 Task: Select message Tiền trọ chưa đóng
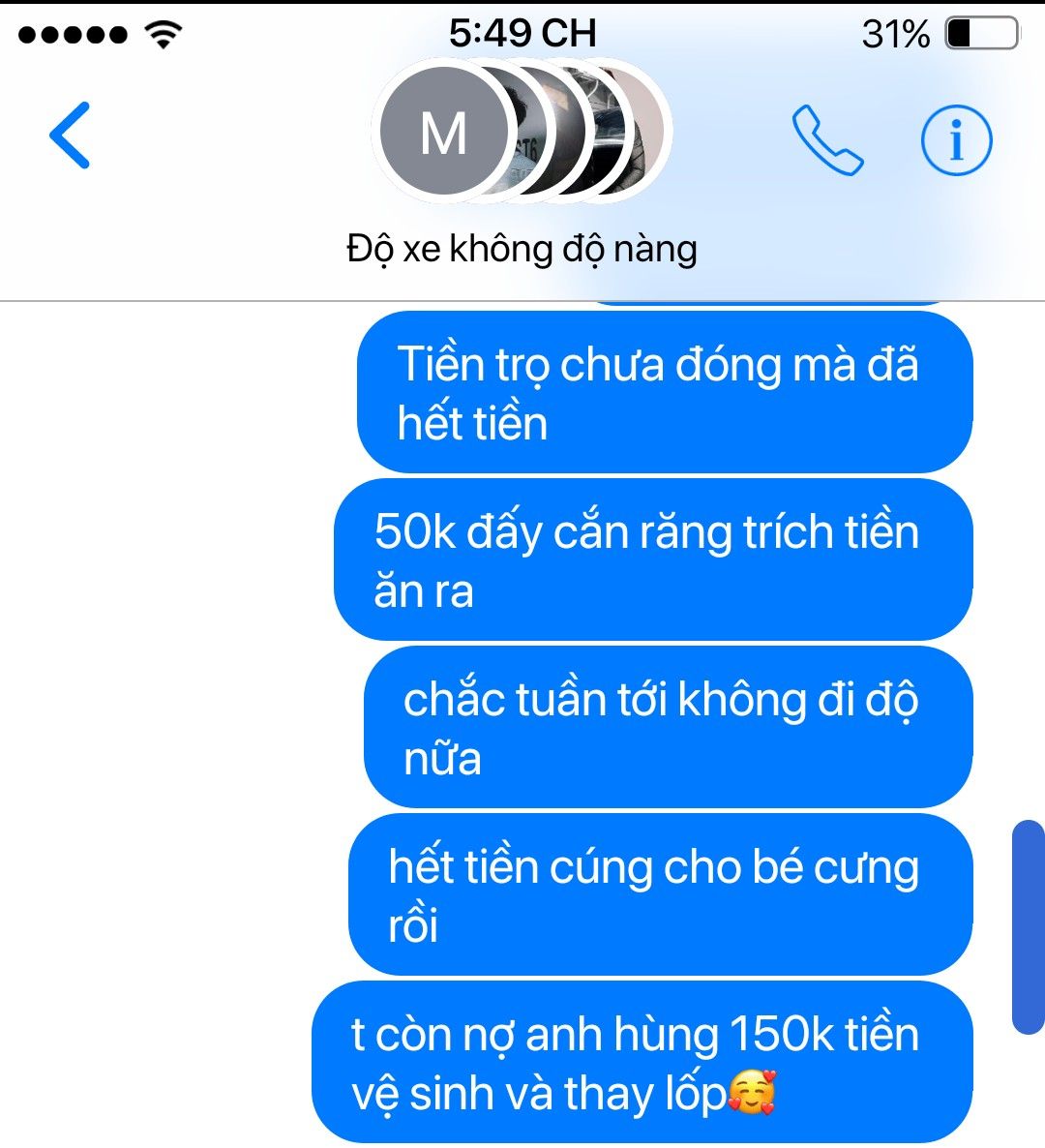665,392
